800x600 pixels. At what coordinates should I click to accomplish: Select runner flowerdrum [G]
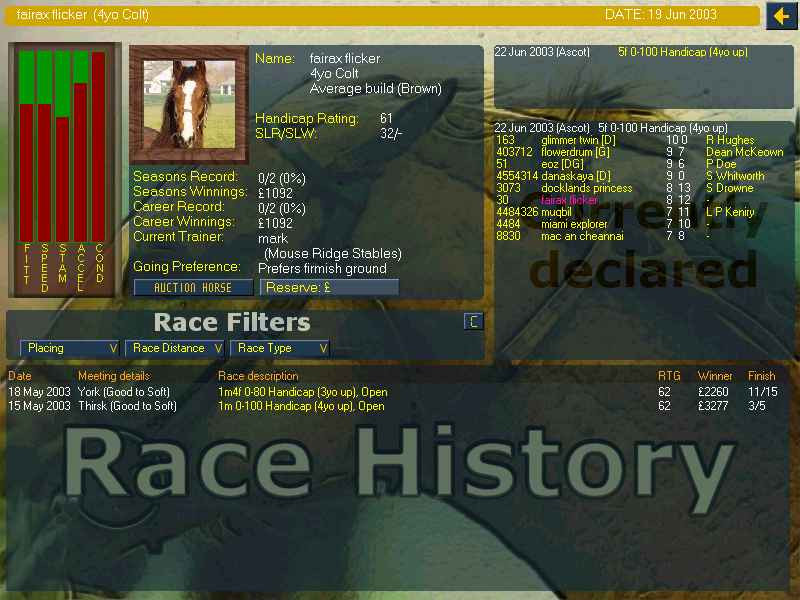pos(575,152)
